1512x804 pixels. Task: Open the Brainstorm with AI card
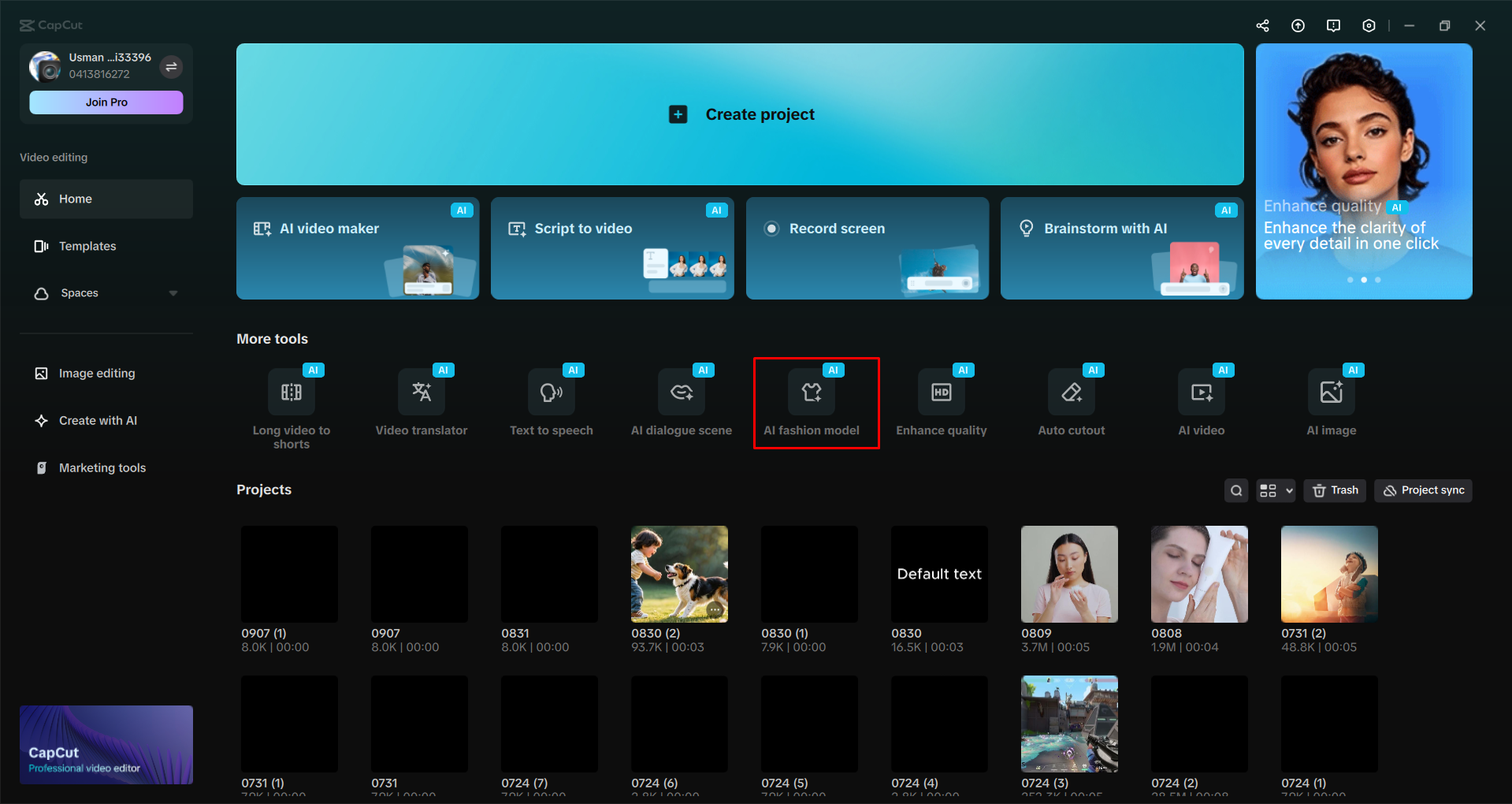click(1122, 248)
